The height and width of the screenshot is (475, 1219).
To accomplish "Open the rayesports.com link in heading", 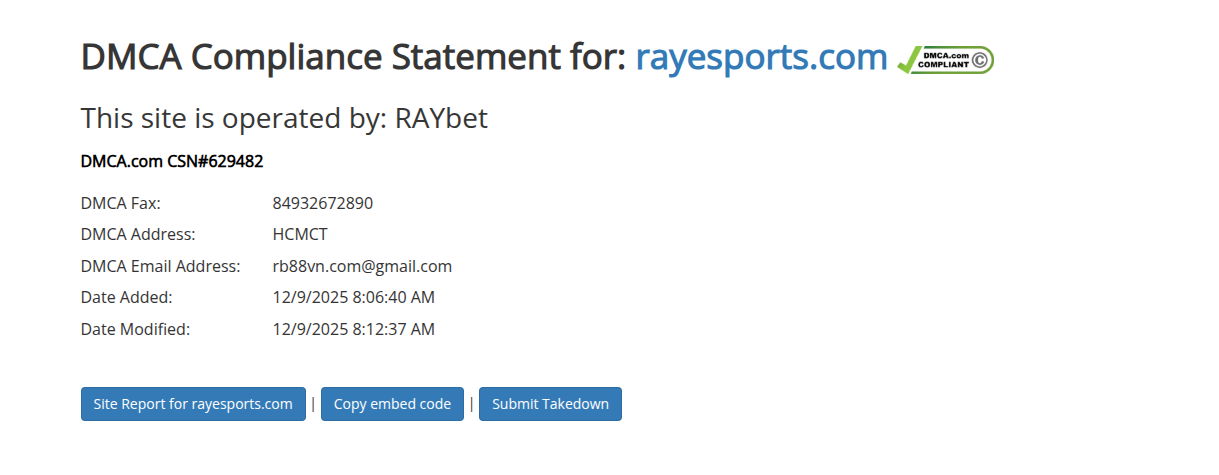I will pos(761,58).
